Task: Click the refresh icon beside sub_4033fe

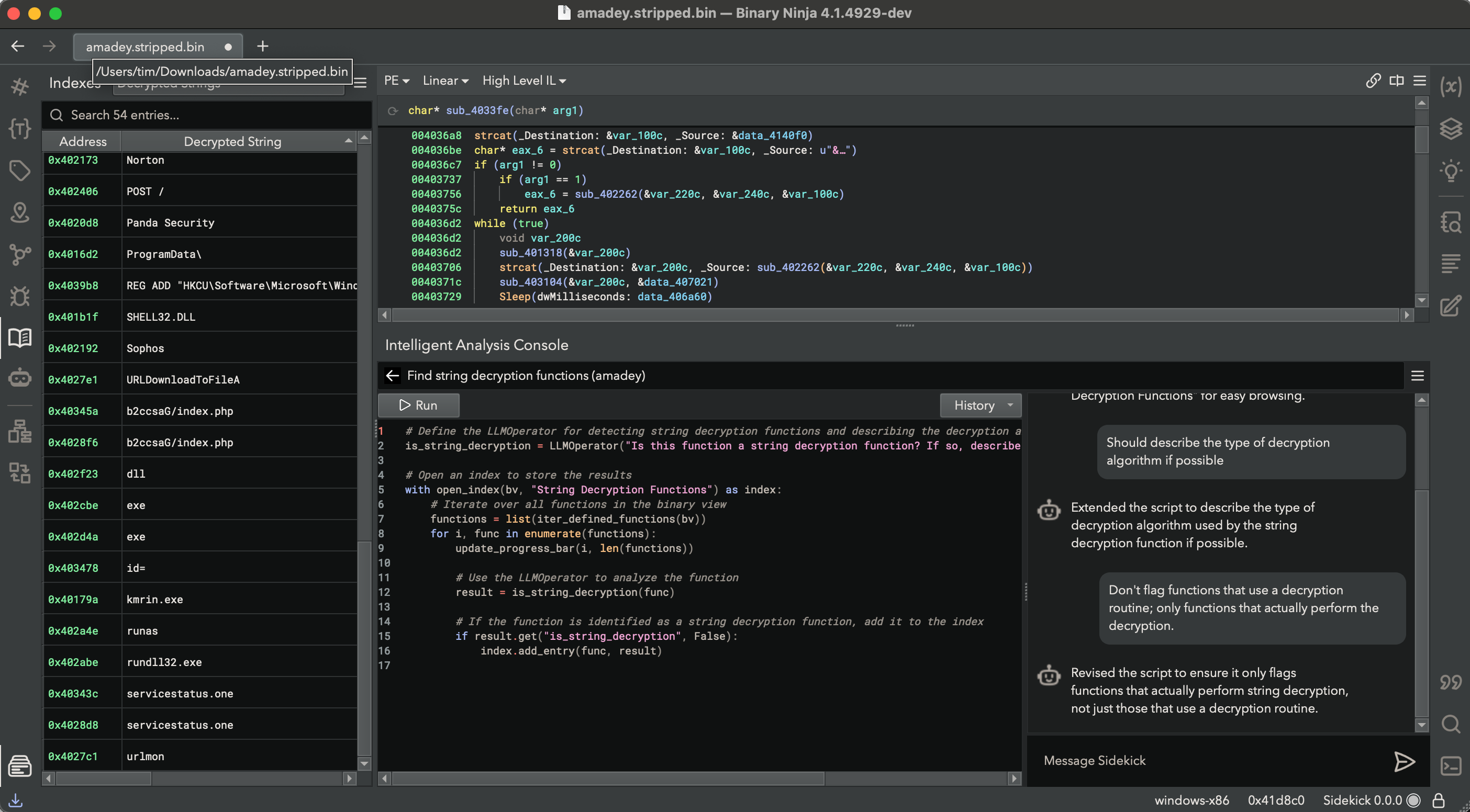Action: 392,110
